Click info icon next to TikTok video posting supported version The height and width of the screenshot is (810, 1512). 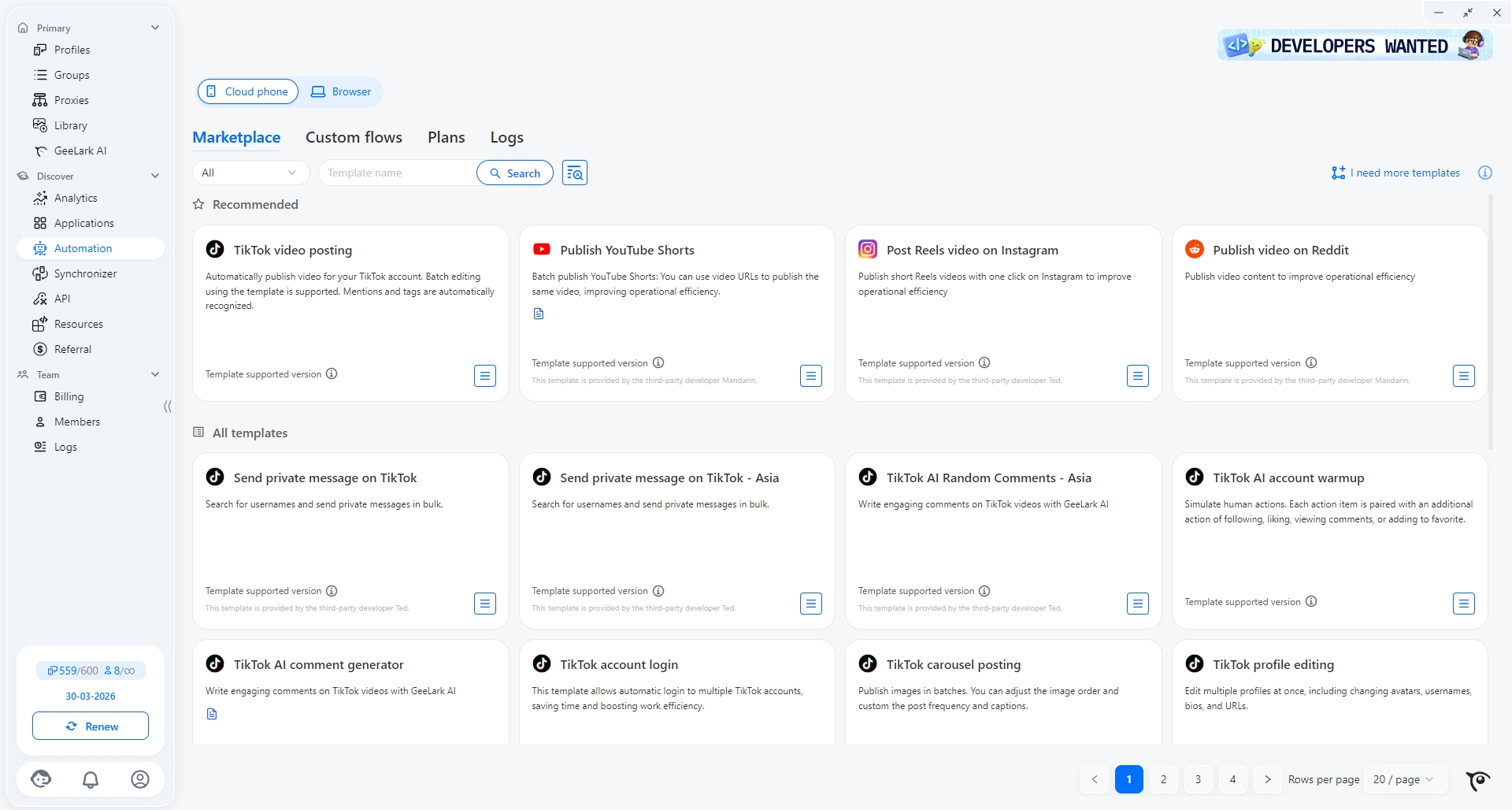pos(332,373)
